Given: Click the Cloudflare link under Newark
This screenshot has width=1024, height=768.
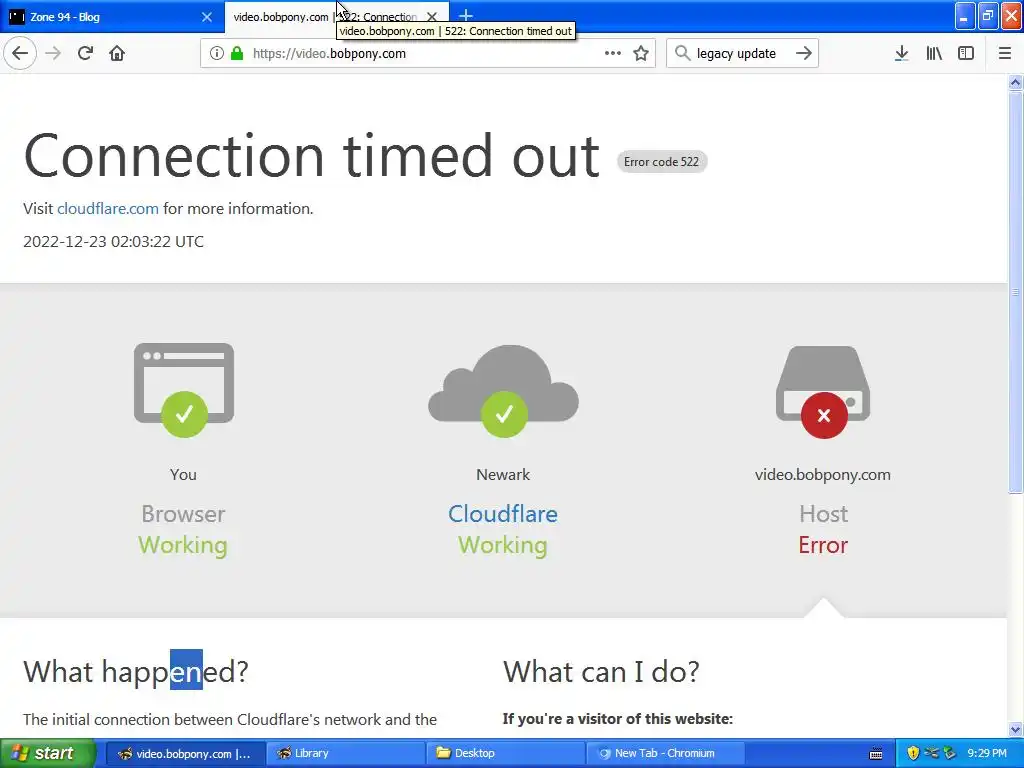Looking at the screenshot, I should point(503,514).
